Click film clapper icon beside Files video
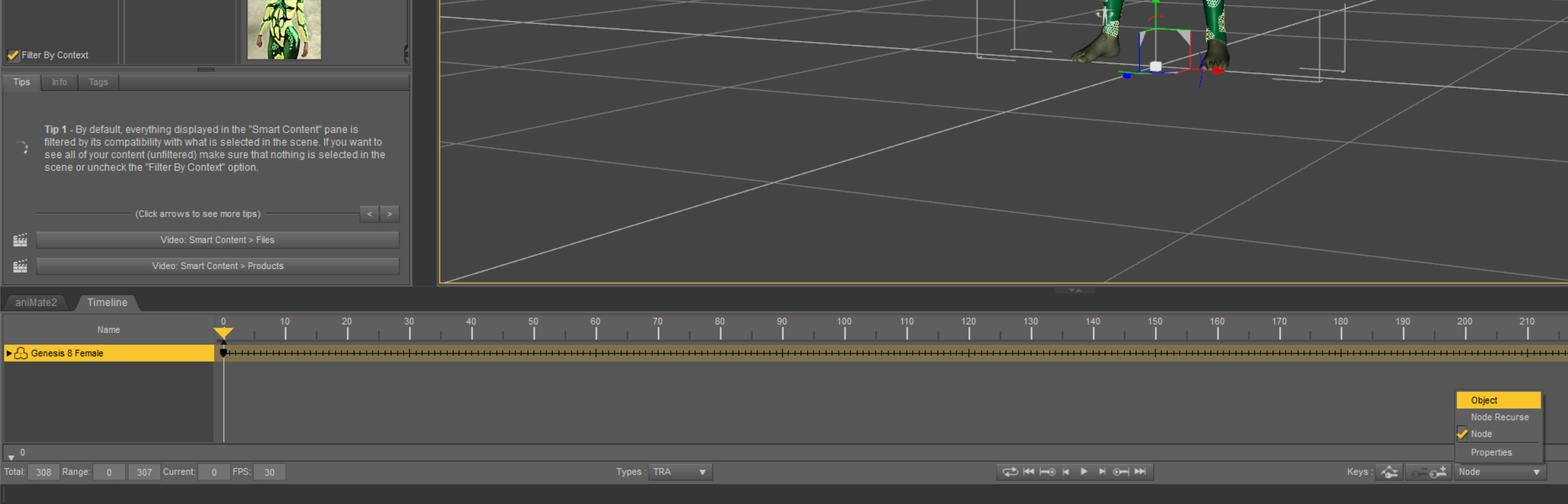Viewport: 1568px width, 504px height. [x=20, y=240]
